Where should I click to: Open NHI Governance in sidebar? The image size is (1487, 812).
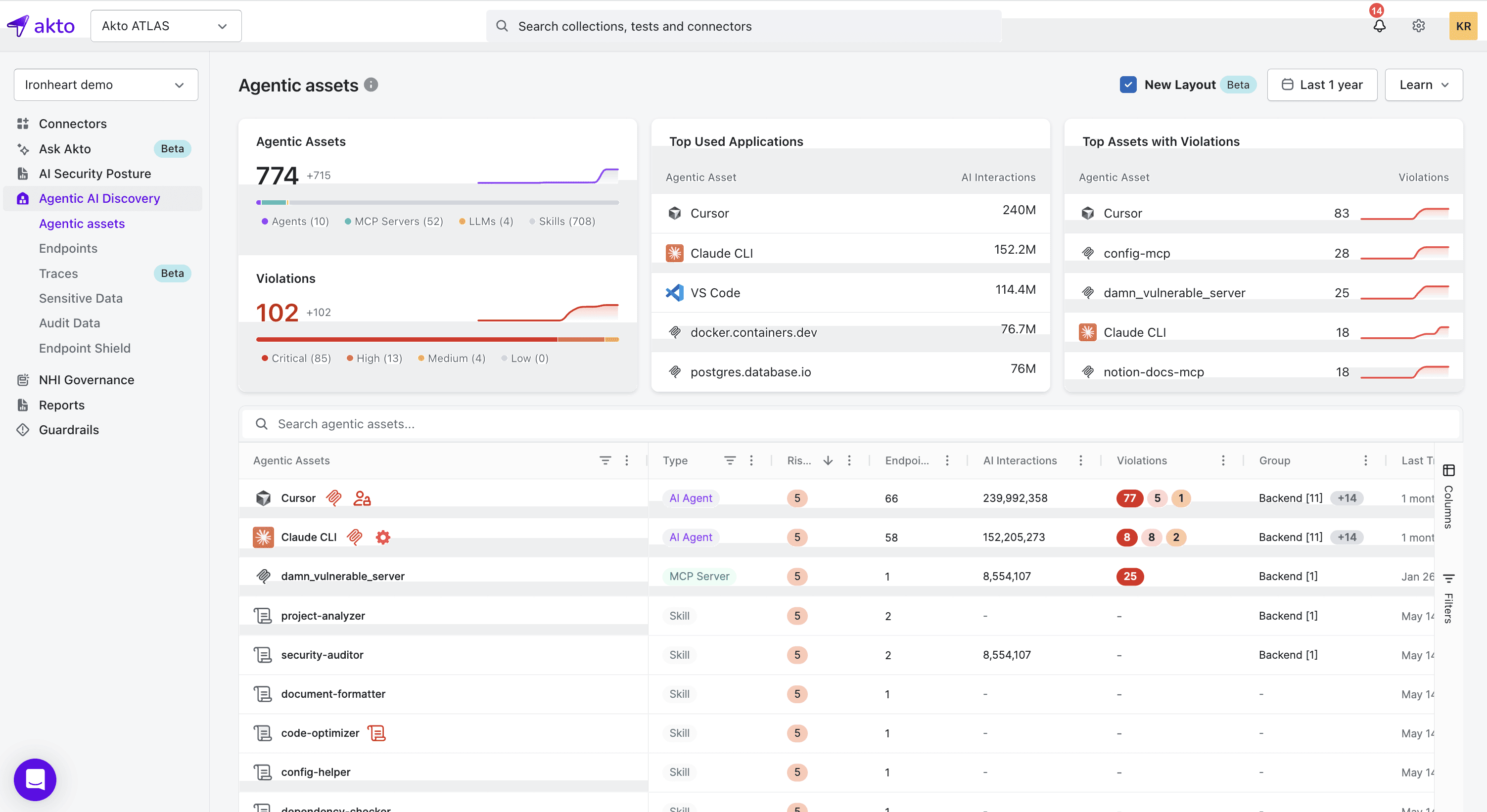click(x=87, y=380)
